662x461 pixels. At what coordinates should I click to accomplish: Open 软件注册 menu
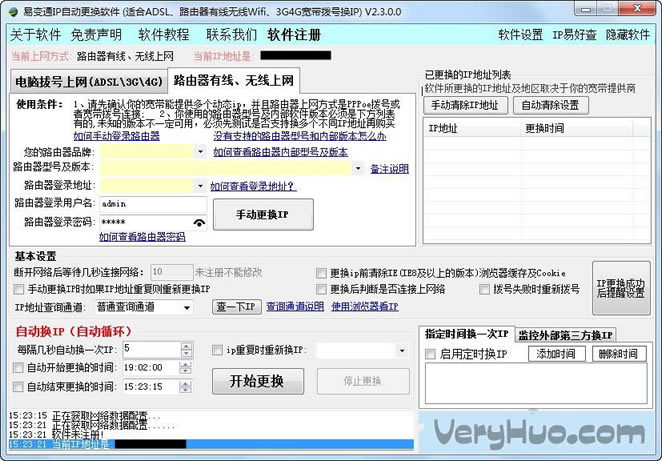(x=294, y=35)
